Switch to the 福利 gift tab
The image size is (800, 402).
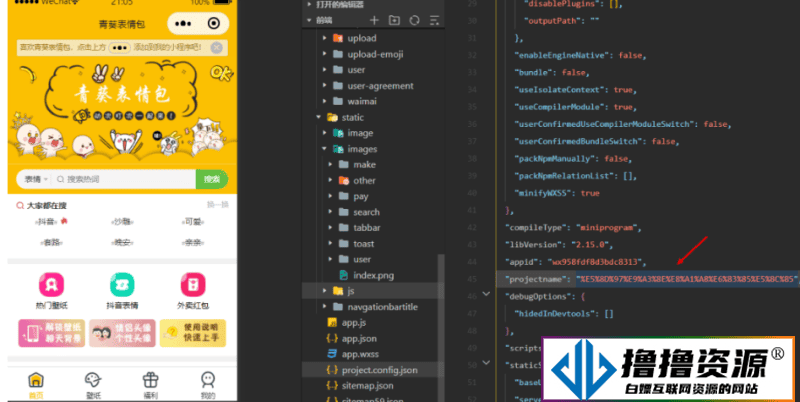click(x=151, y=380)
